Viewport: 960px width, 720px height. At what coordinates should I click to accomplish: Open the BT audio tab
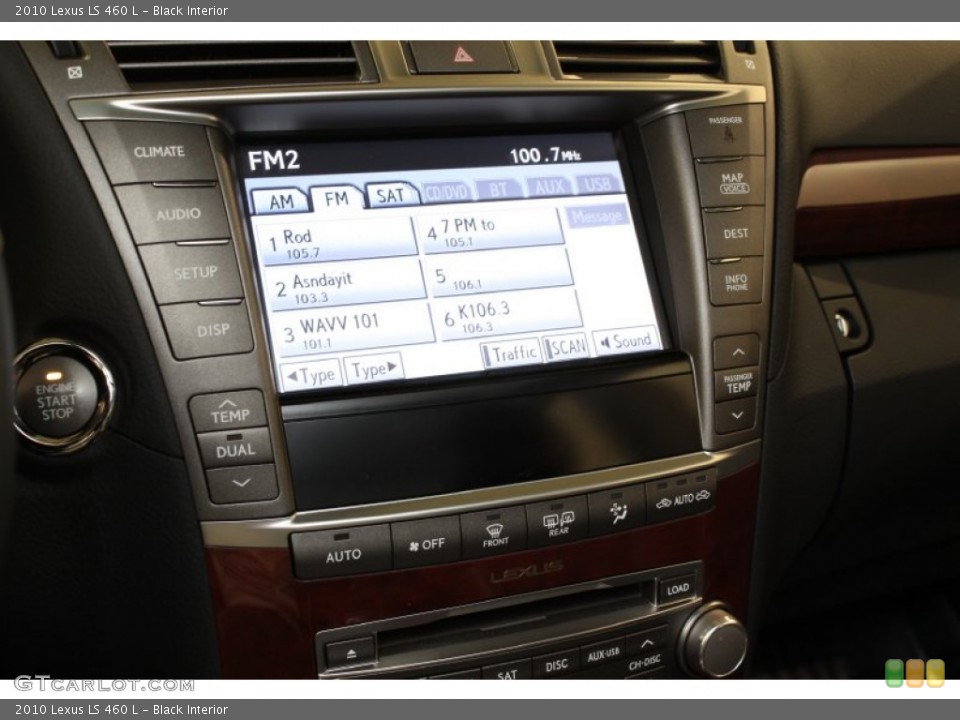498,189
